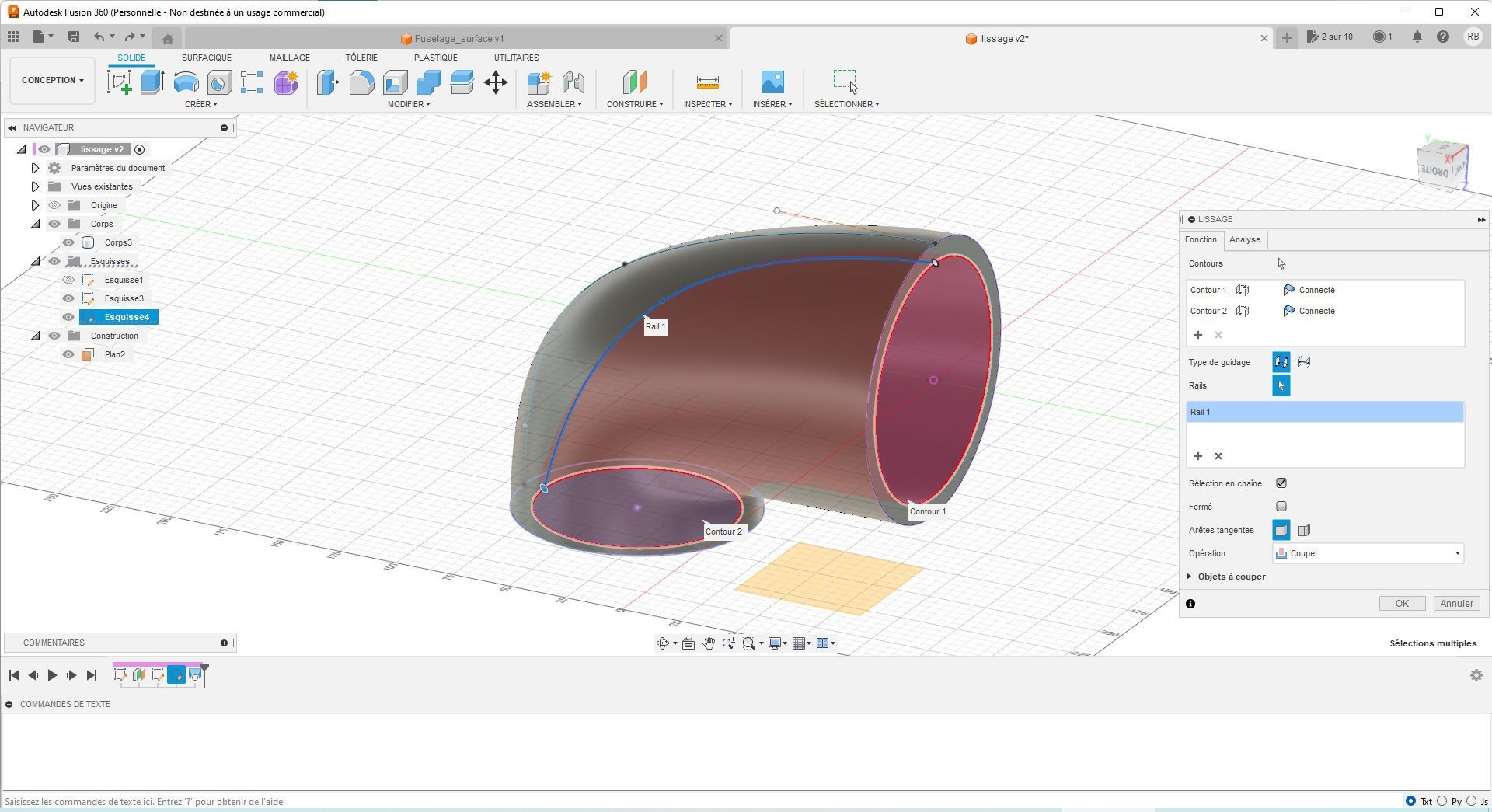The width and height of the screenshot is (1492, 812).
Task: Select the Py radio button
Action: [1442, 801]
